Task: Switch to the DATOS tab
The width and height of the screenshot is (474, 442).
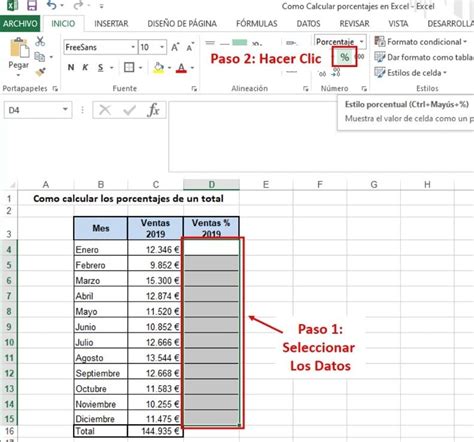Action: tap(308, 24)
